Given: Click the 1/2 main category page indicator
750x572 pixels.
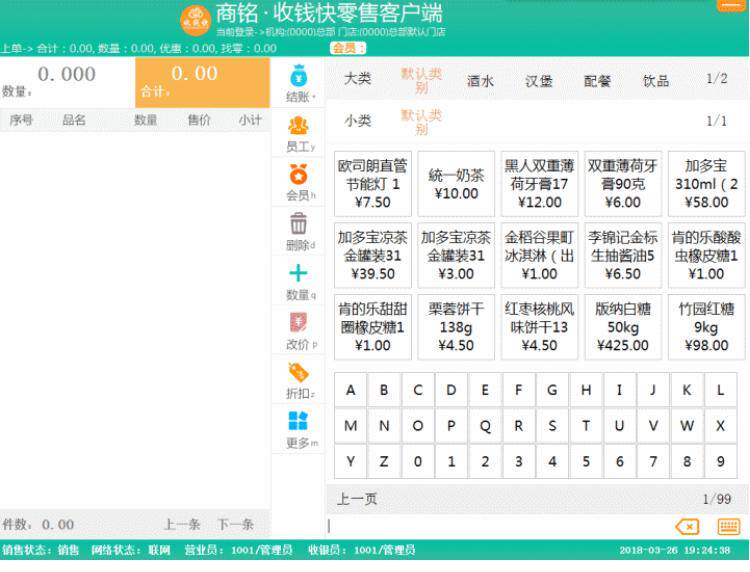Looking at the screenshot, I should (x=717, y=78).
